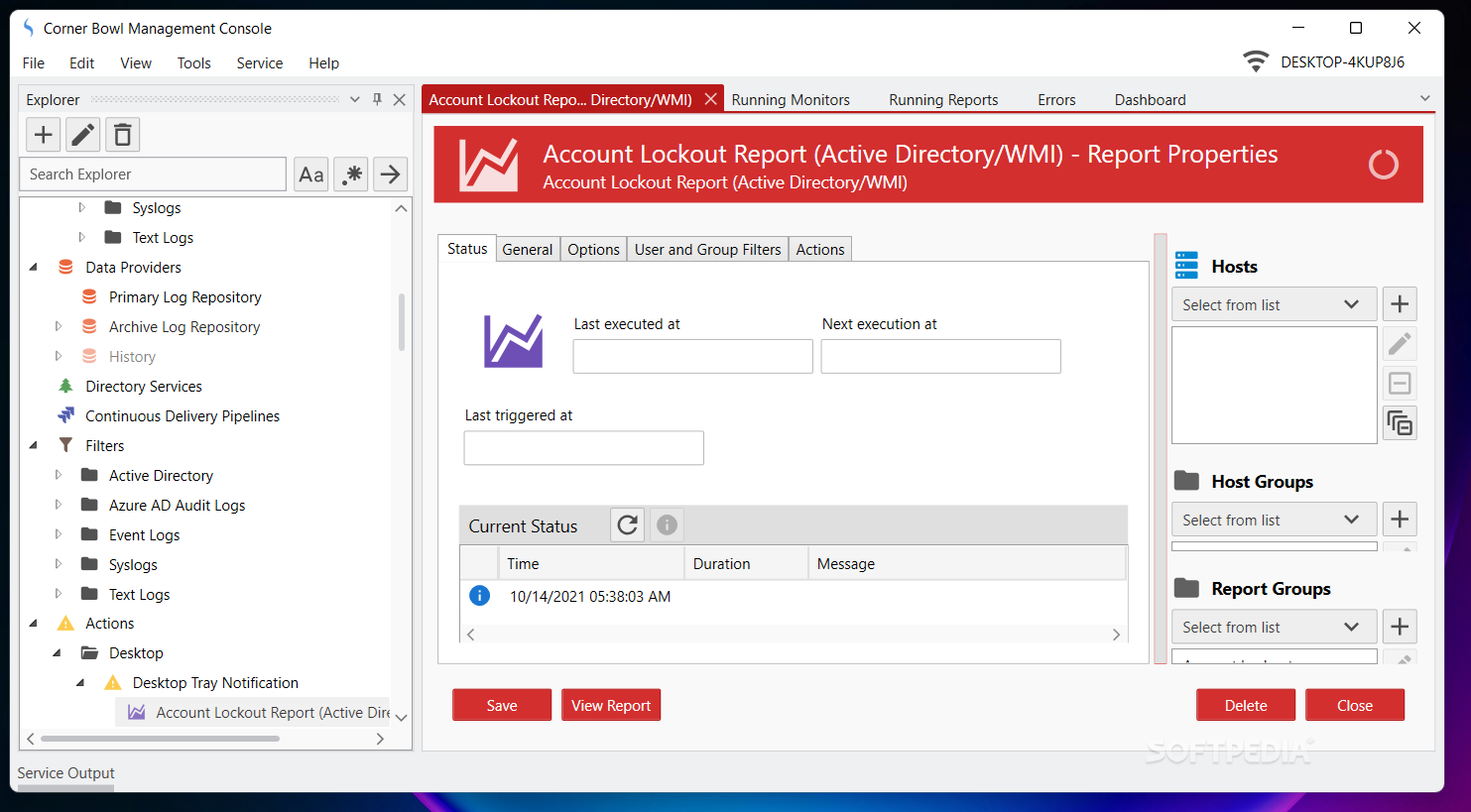Click the wifi service connection icon
1471x812 pixels.
[1256, 61]
